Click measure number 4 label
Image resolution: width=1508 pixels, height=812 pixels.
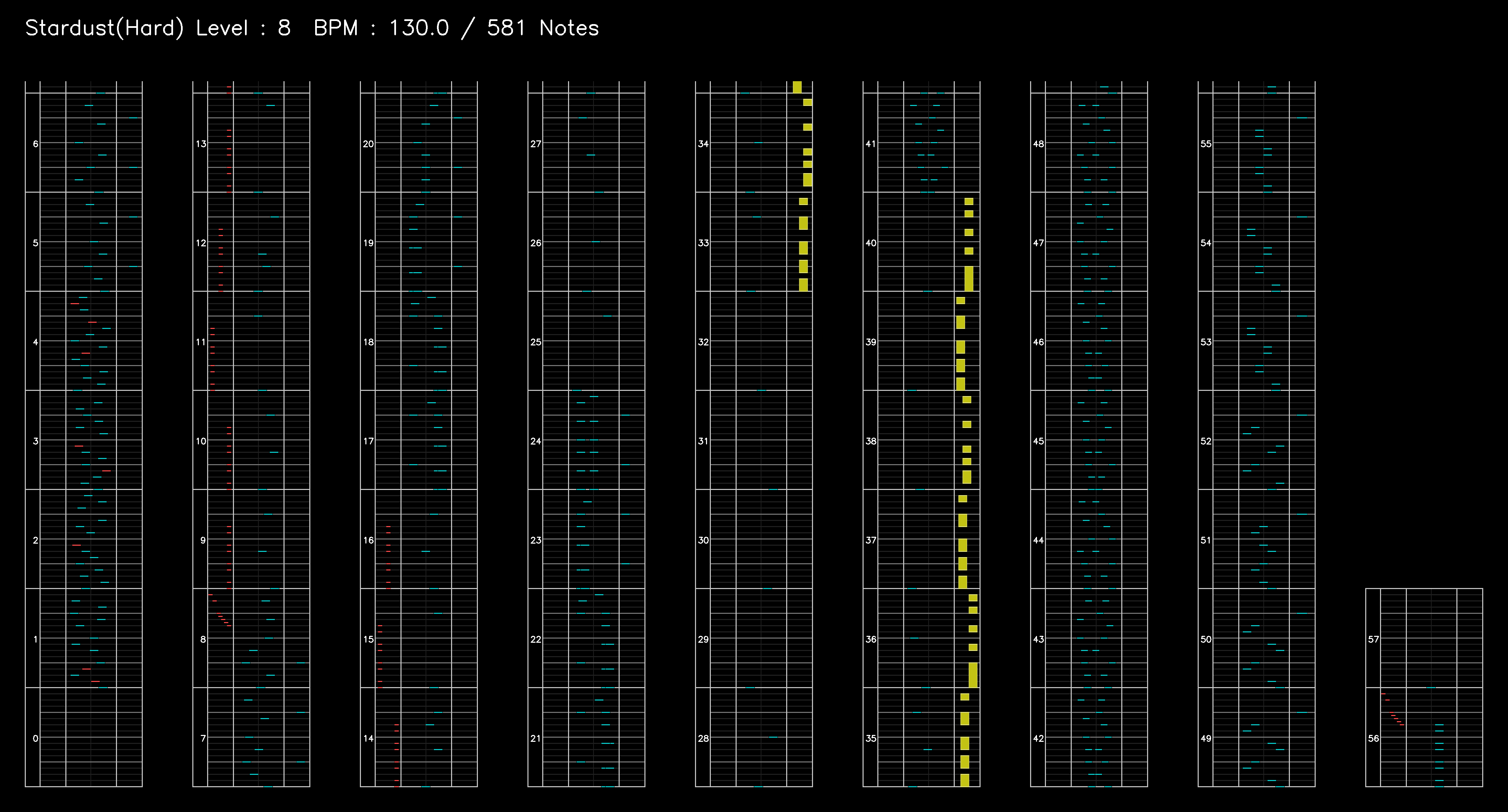[x=36, y=342]
